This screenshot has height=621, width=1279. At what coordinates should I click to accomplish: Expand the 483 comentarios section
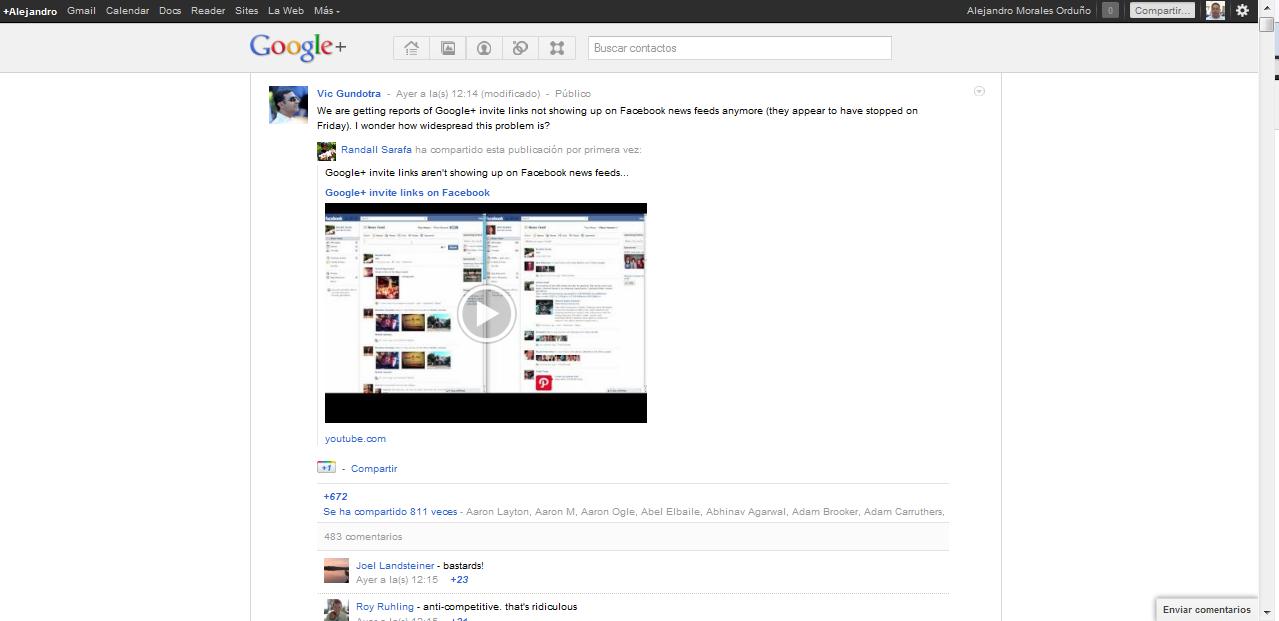[x=363, y=537]
